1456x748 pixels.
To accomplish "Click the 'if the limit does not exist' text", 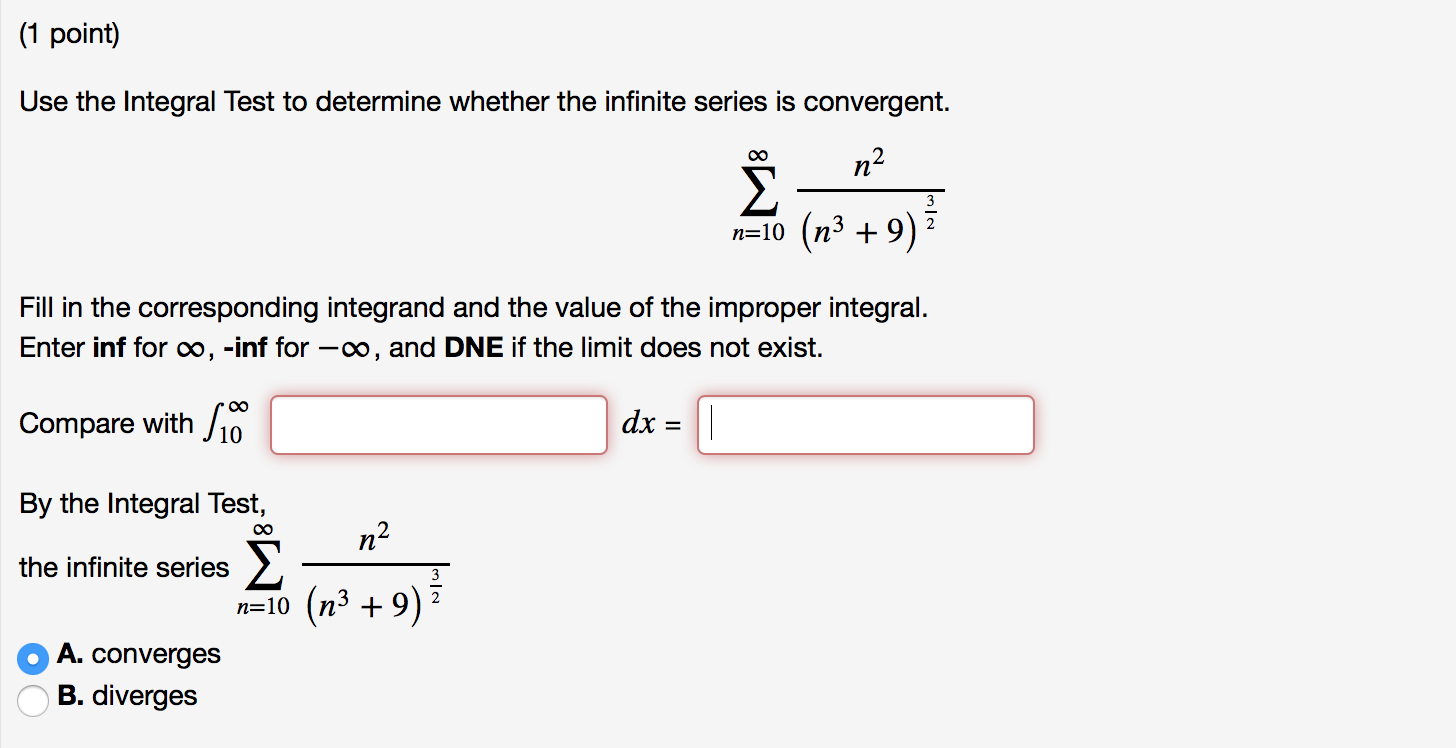I will [668, 349].
